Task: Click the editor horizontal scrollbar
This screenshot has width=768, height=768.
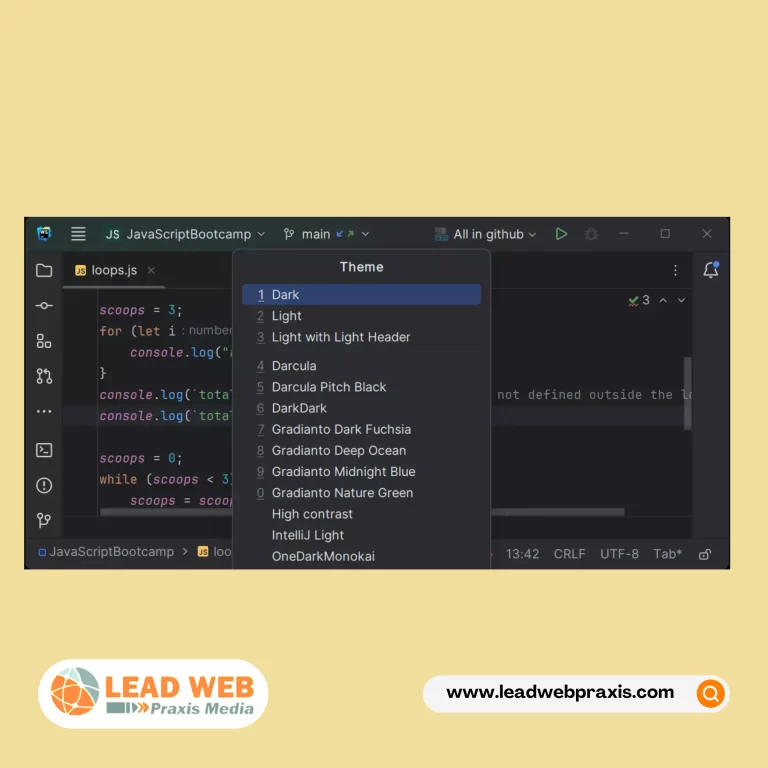Action: point(557,512)
